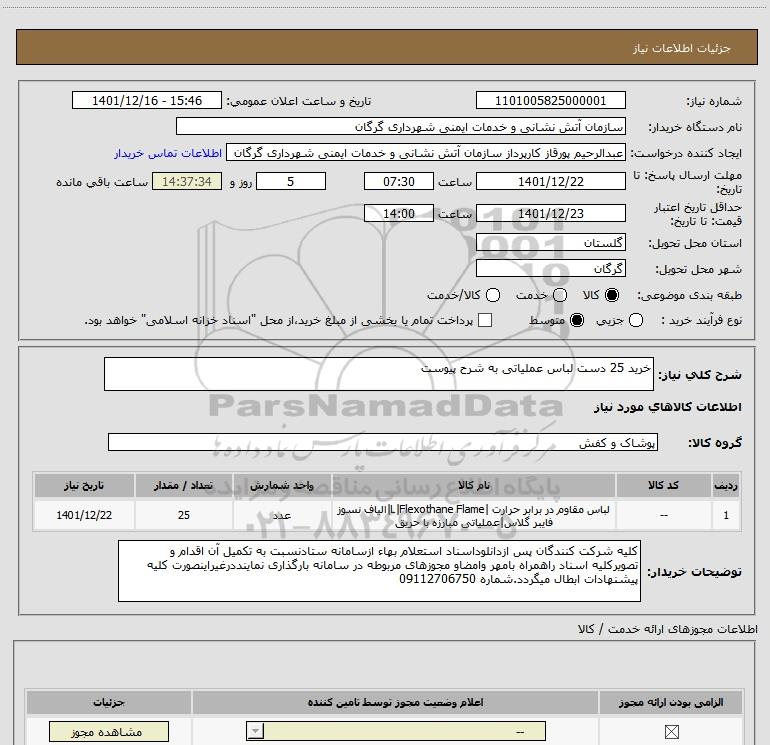Click the تعداد / مقدار column header
Image resolution: width=770 pixels, height=745 pixels.
tap(184, 485)
